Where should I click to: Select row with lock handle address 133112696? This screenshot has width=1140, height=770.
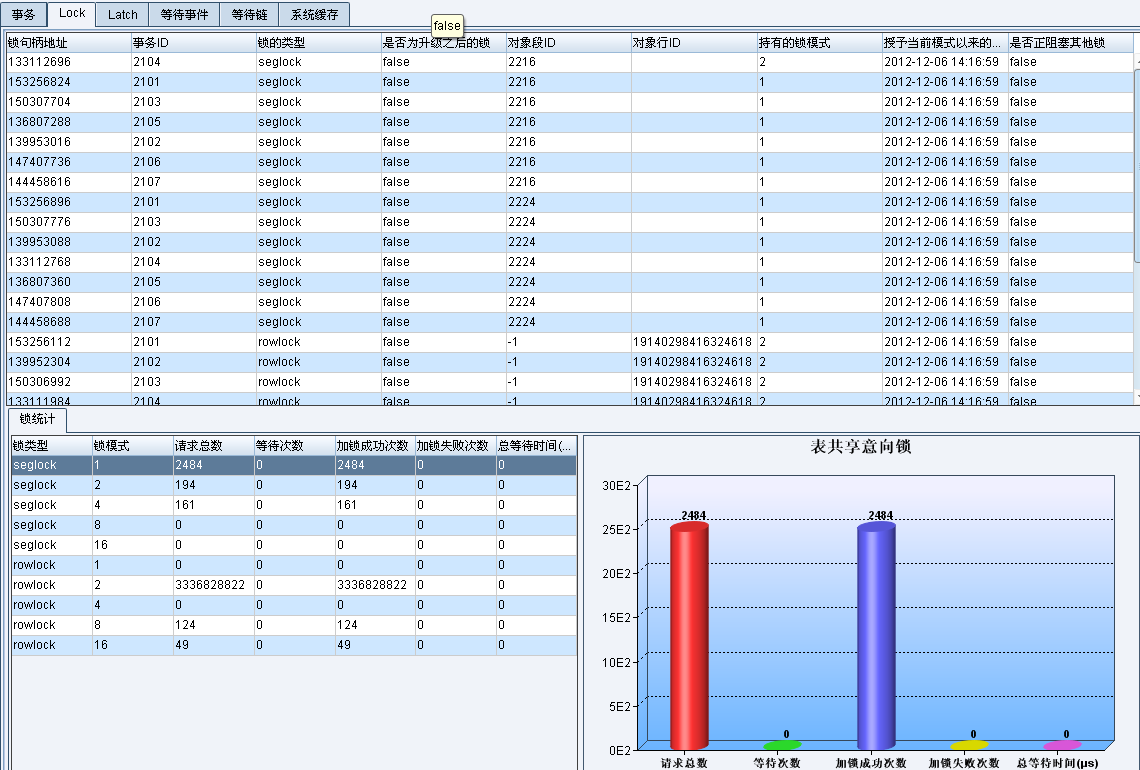tap(67, 62)
